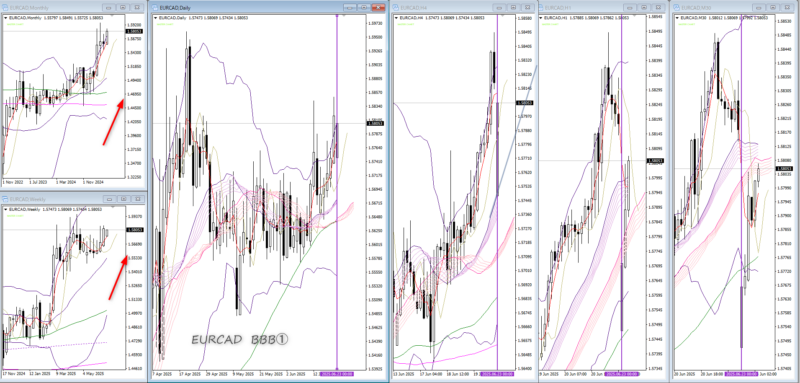Screen dimensions: 800x383
Task: Select the purple date label under M30 chart
Action: (741, 374)
